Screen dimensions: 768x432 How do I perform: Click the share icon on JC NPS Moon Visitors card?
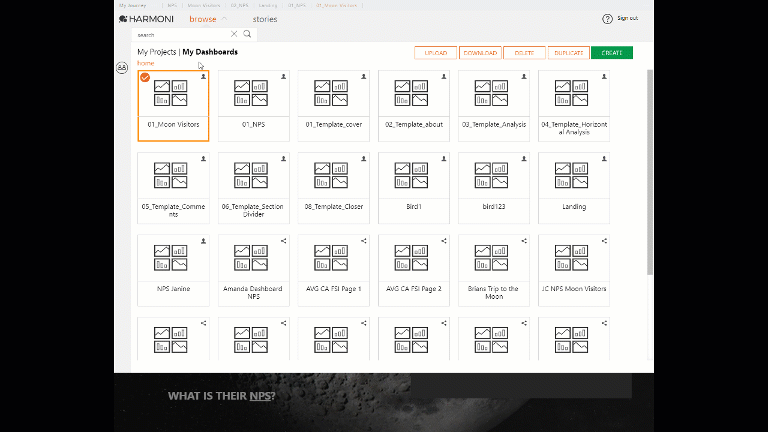tap(604, 241)
